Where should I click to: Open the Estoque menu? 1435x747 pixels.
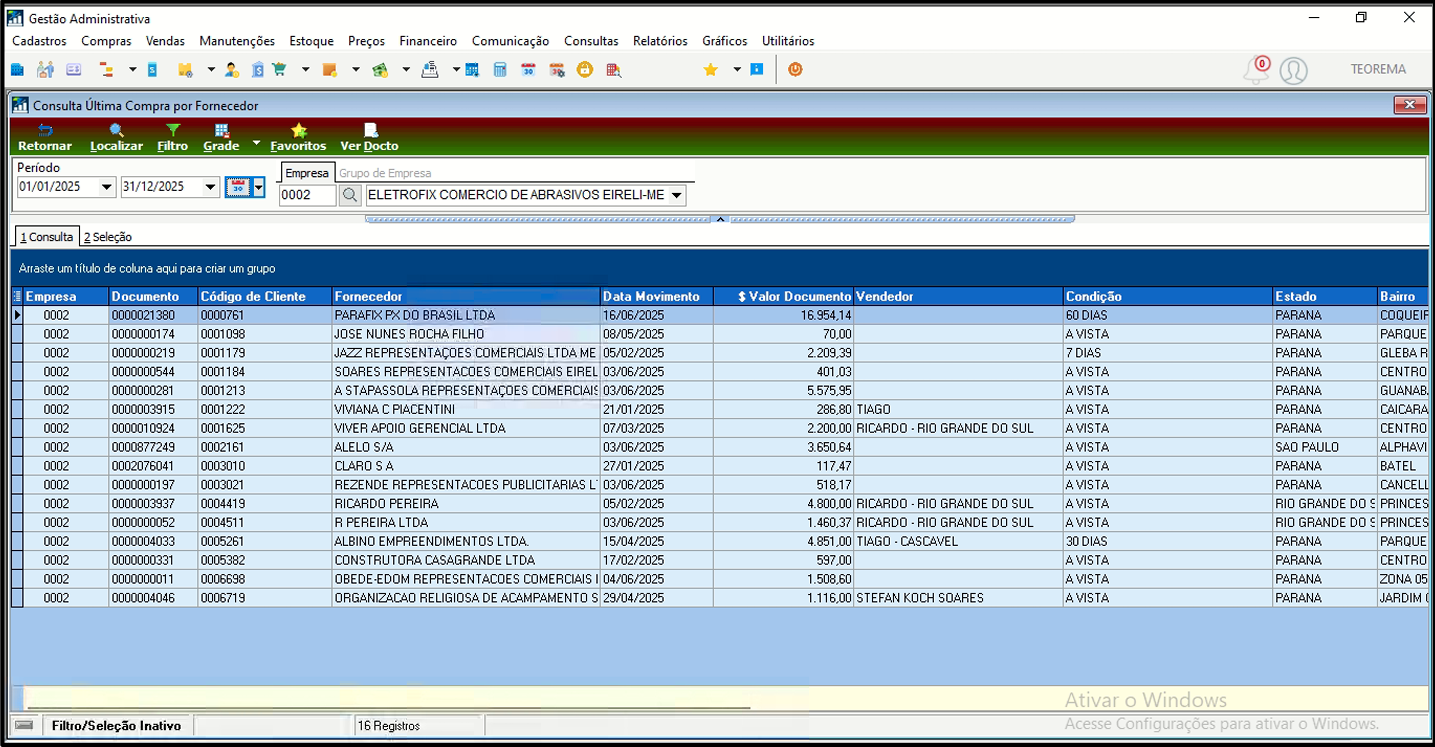311,41
